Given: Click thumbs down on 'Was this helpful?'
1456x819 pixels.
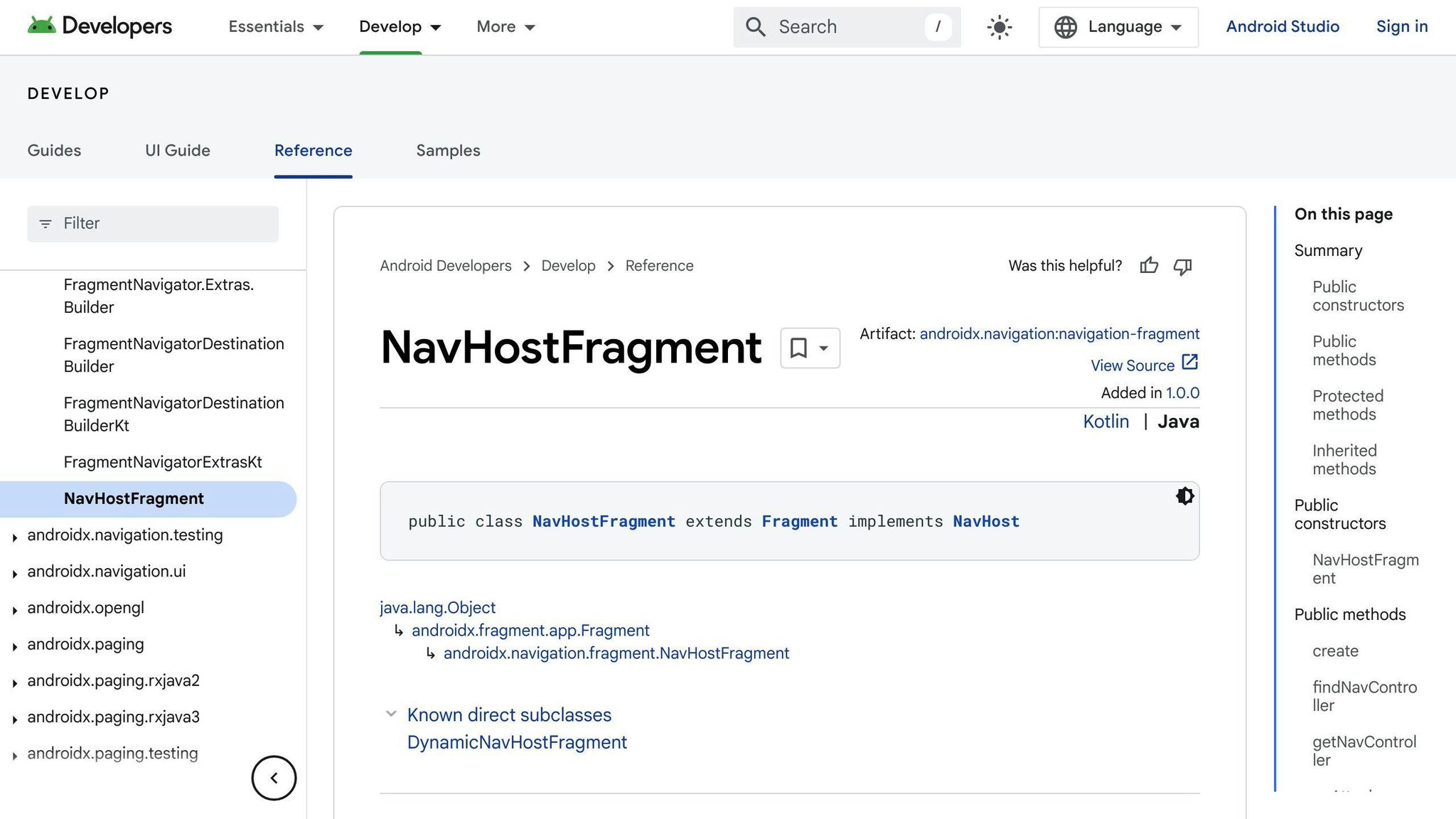Looking at the screenshot, I should coord(1183,266).
